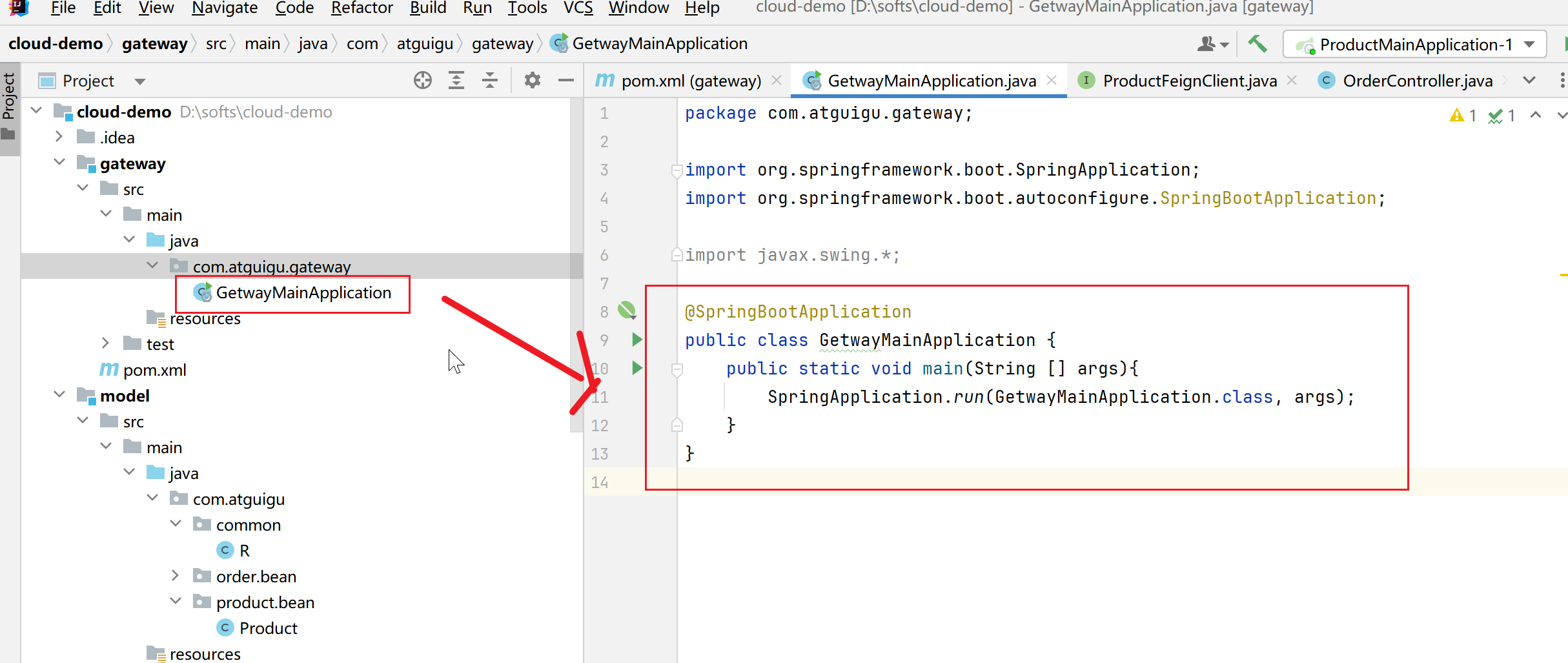Click the typo check mark indicator
Viewport: 1568px width, 663px height.
[1502, 116]
